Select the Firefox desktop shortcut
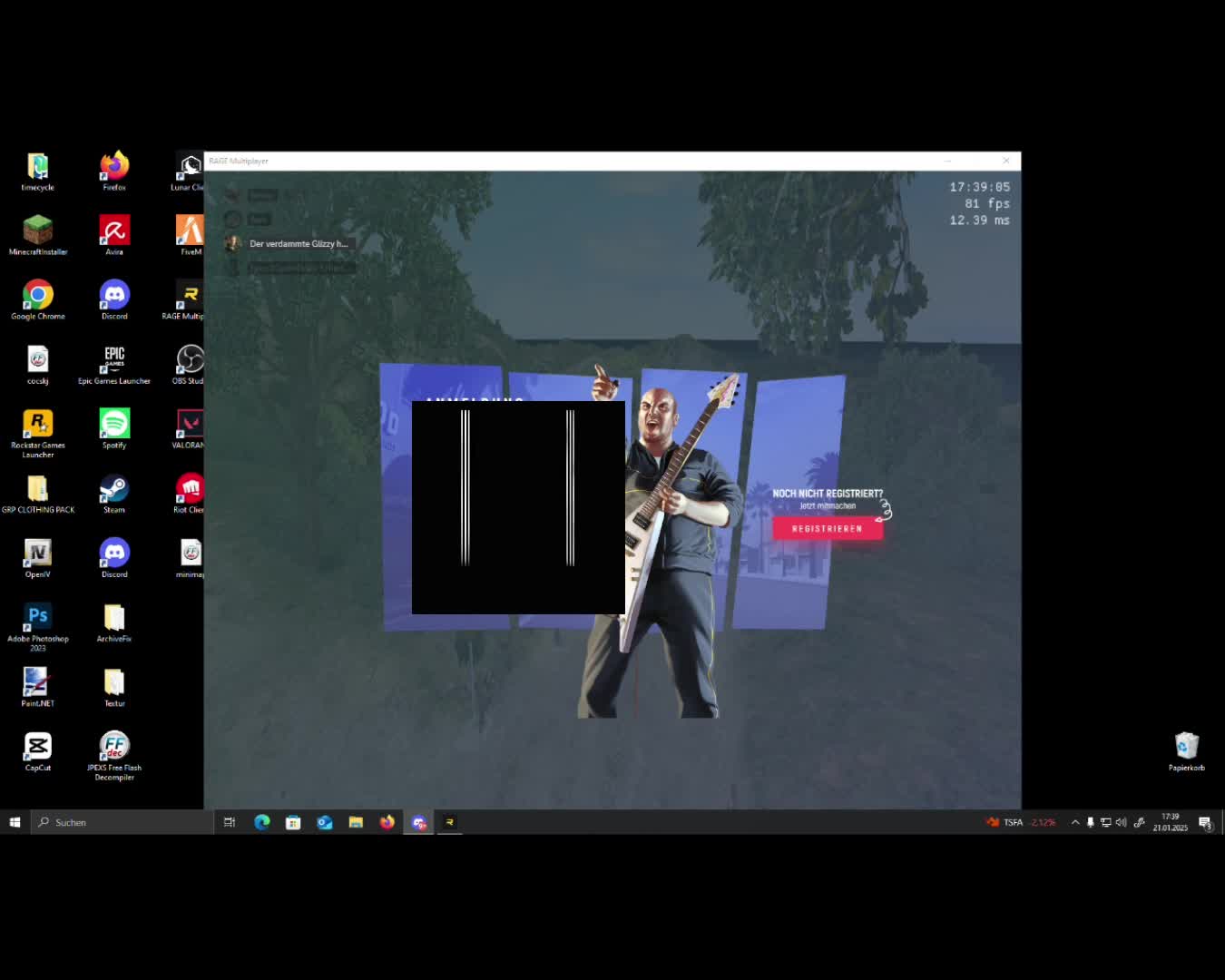 click(114, 171)
